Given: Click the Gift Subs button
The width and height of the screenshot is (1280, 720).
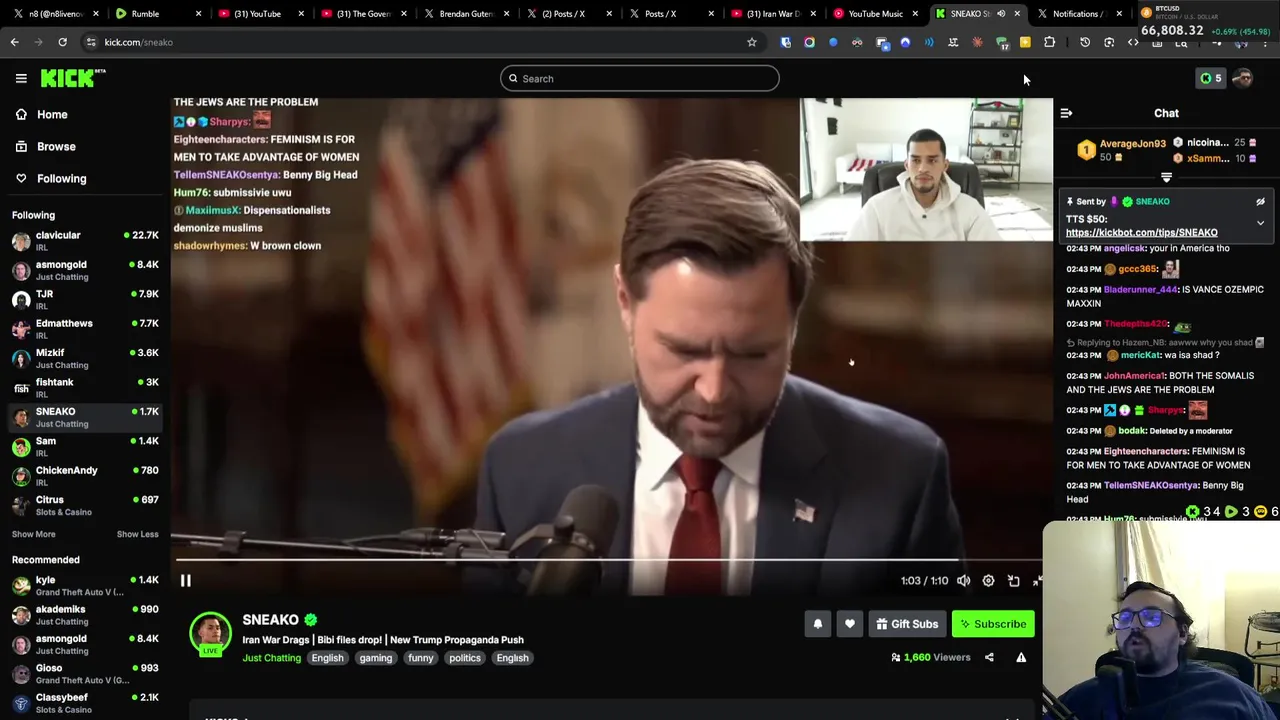Looking at the screenshot, I should pos(907,624).
